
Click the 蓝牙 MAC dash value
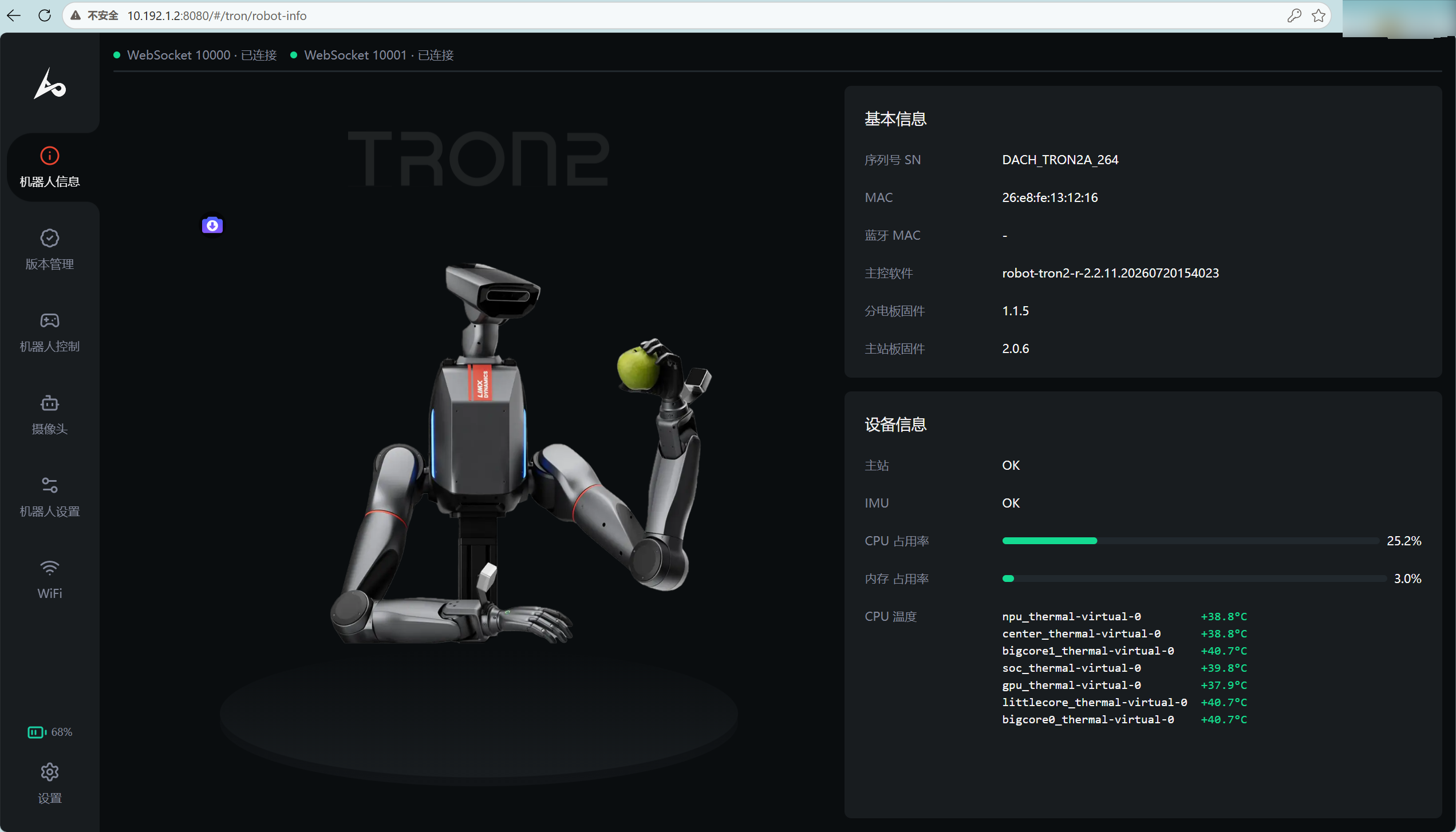(1005, 235)
